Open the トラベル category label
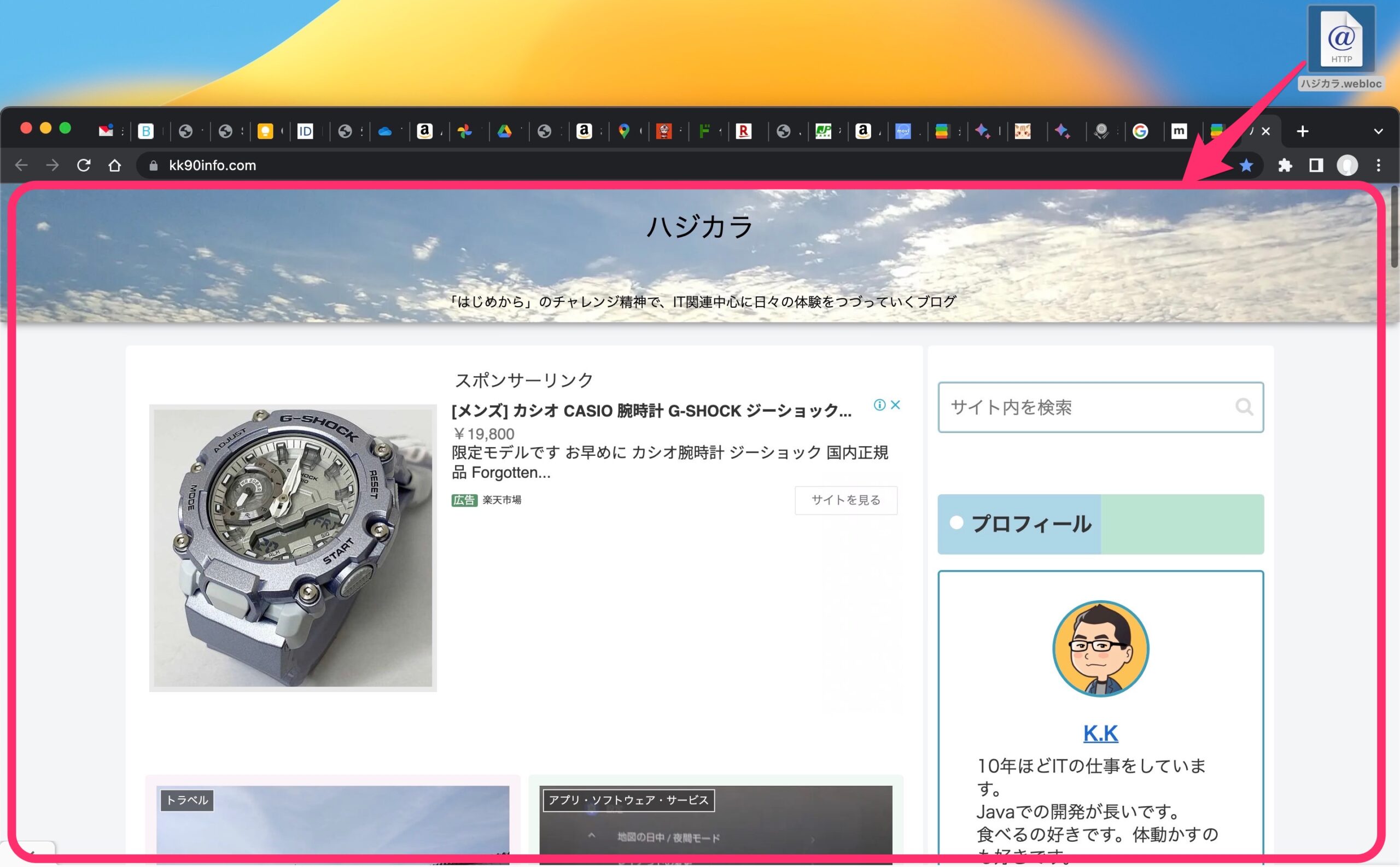Viewport: 1400px width, 867px height. (187, 800)
